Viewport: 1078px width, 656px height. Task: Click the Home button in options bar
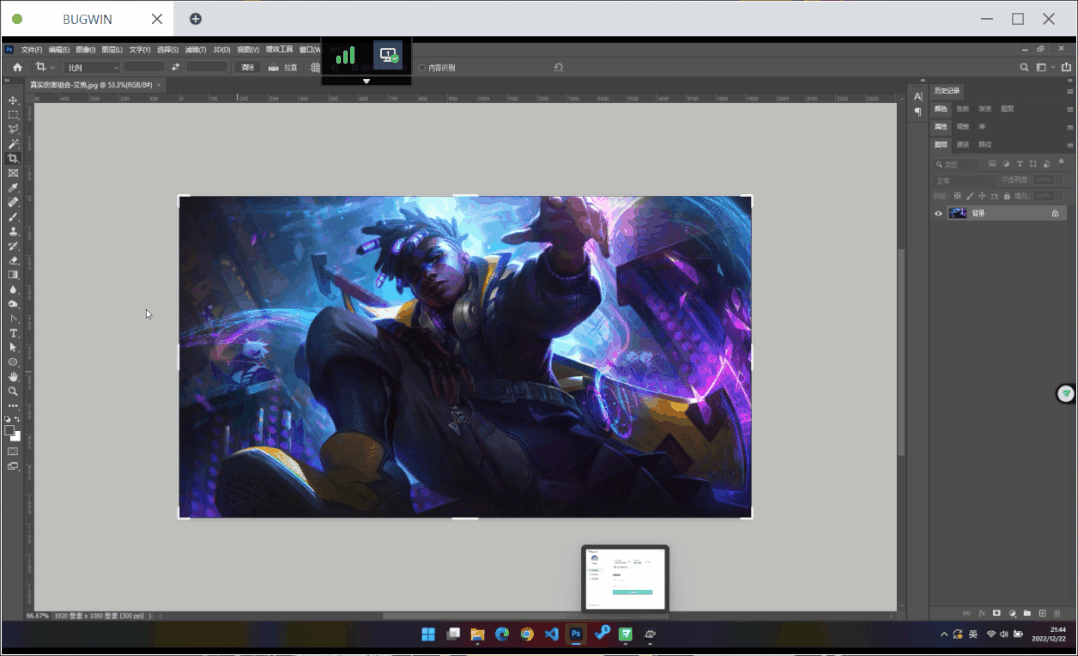click(x=17, y=67)
